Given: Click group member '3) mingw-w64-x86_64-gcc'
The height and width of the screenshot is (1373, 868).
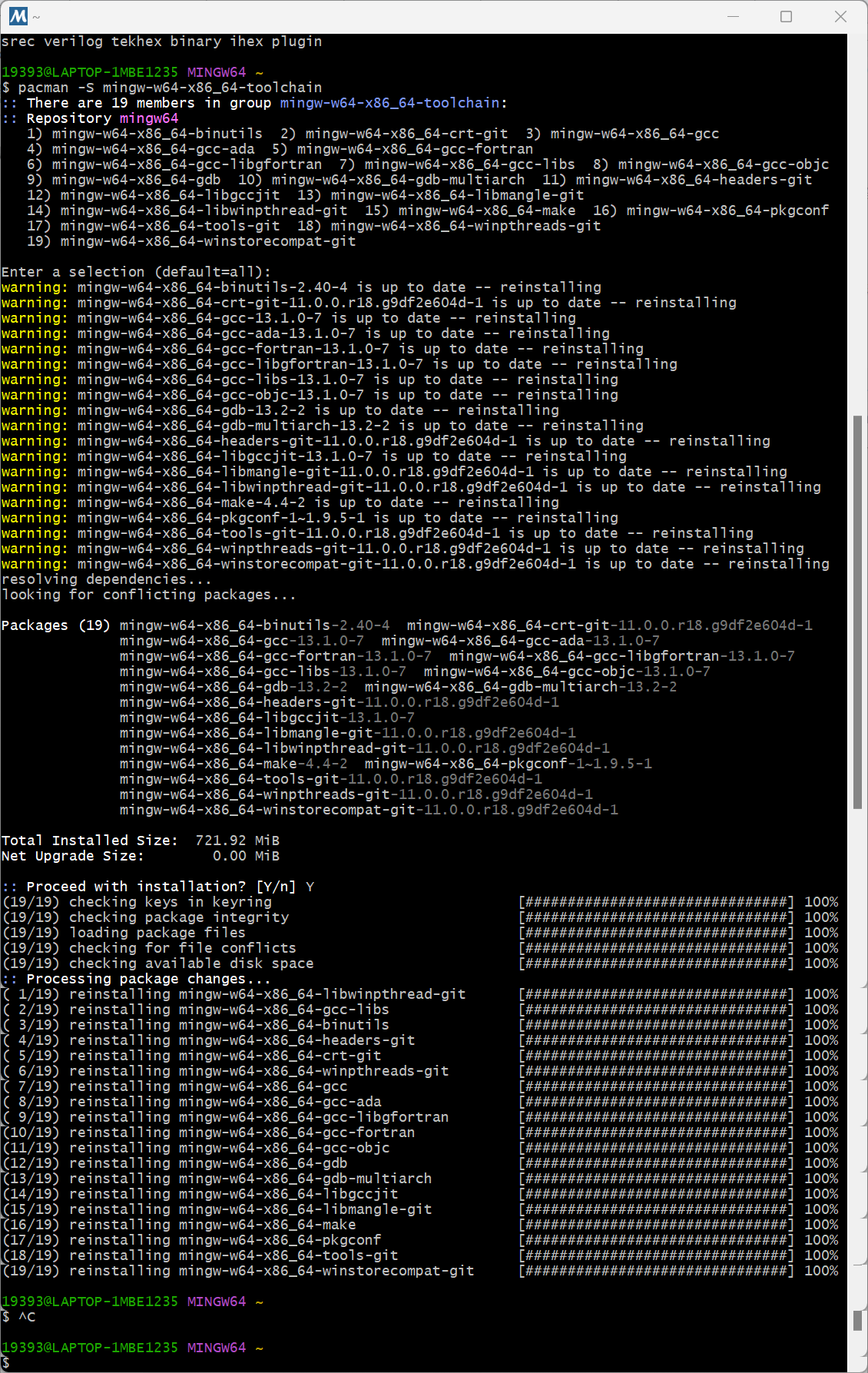Looking at the screenshot, I should coord(622,134).
